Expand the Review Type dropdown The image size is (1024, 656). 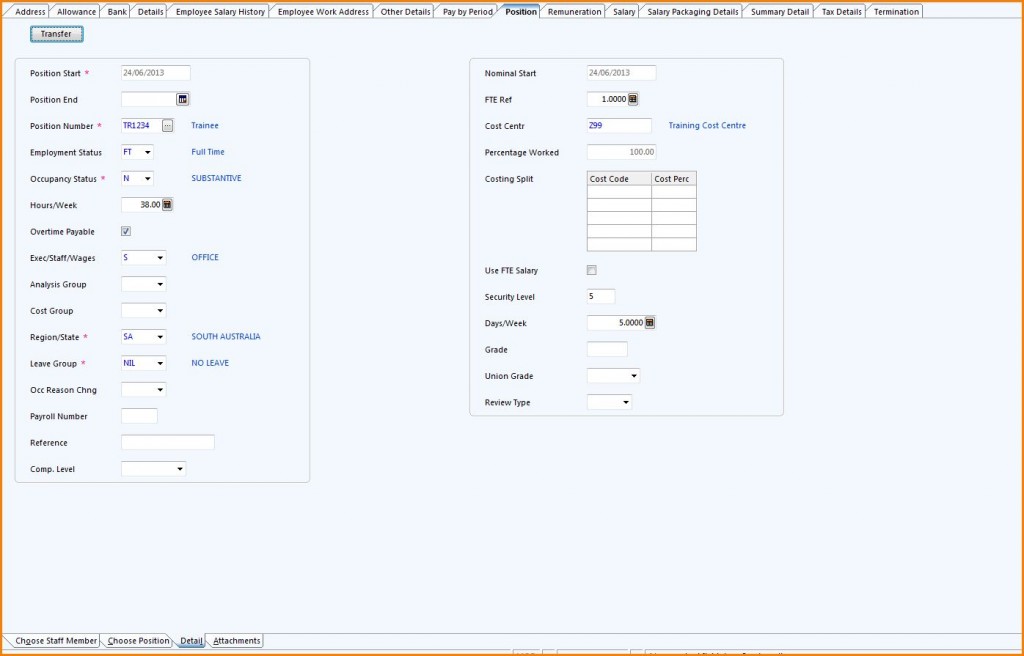pos(628,402)
